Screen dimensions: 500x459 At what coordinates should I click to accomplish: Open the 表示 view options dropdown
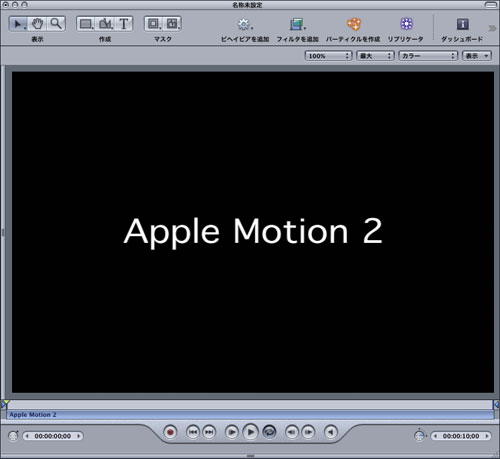tap(477, 56)
